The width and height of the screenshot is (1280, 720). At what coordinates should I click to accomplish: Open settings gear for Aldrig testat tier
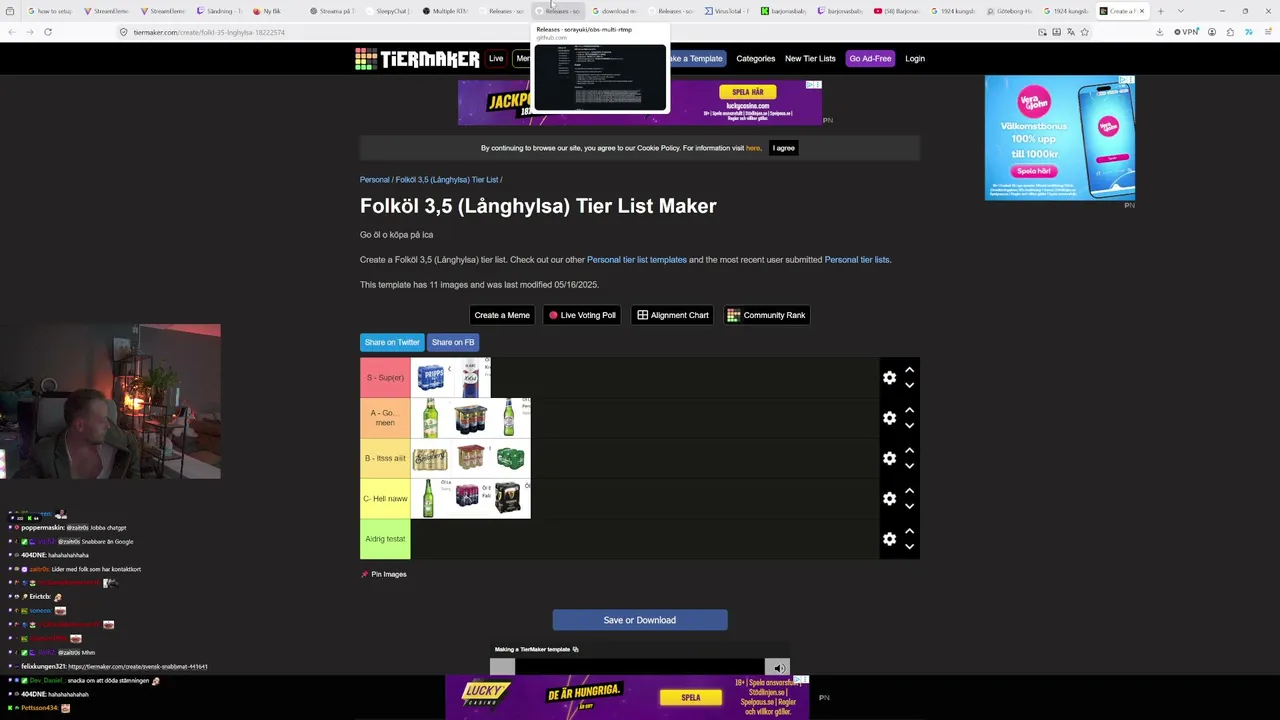pos(889,539)
